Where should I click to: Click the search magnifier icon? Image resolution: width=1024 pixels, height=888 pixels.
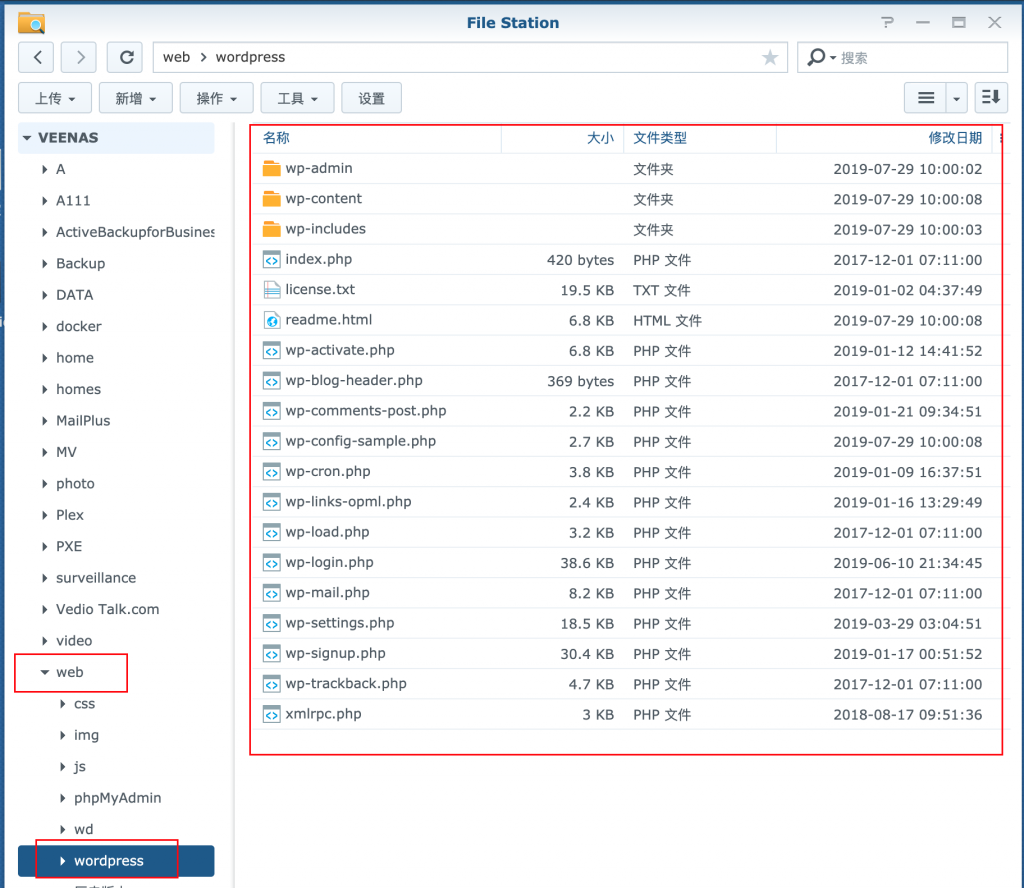pos(816,57)
